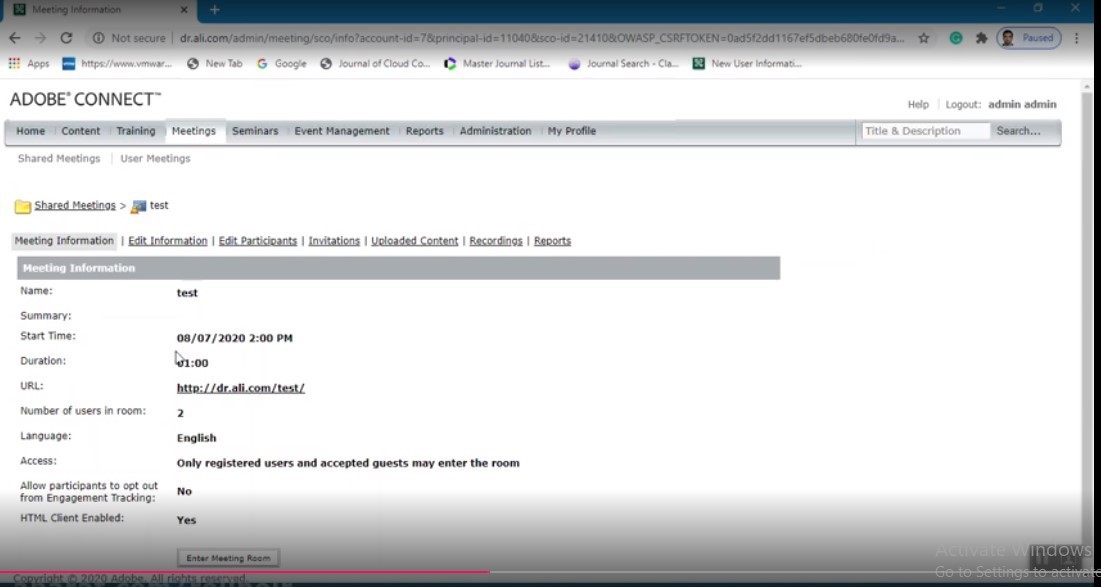Screen dimensions: 1101x587
Task: Open the Uploaded Content tab
Action: [x=415, y=241]
